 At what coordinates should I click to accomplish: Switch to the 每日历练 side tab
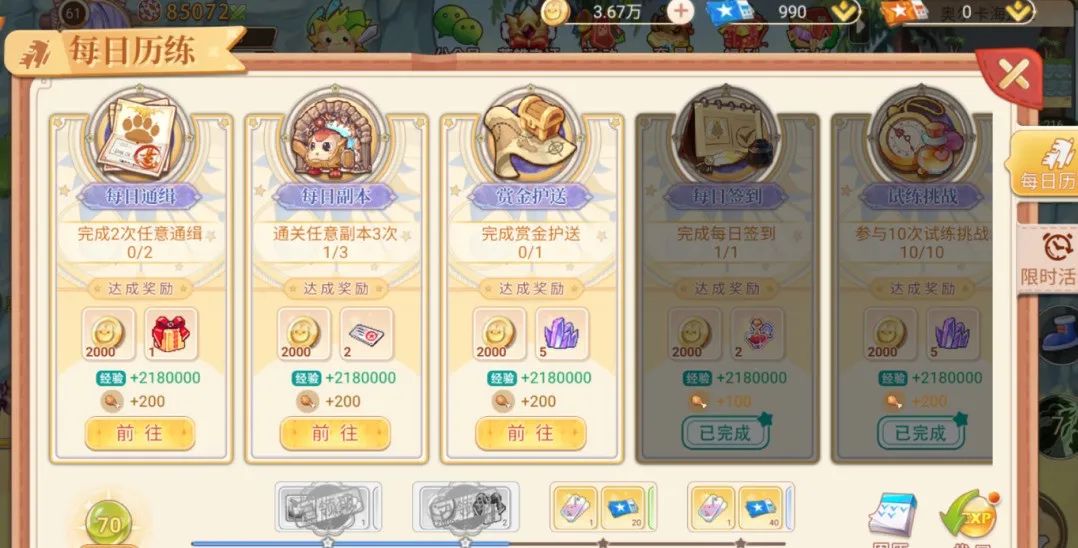pyautogui.click(x=1044, y=164)
